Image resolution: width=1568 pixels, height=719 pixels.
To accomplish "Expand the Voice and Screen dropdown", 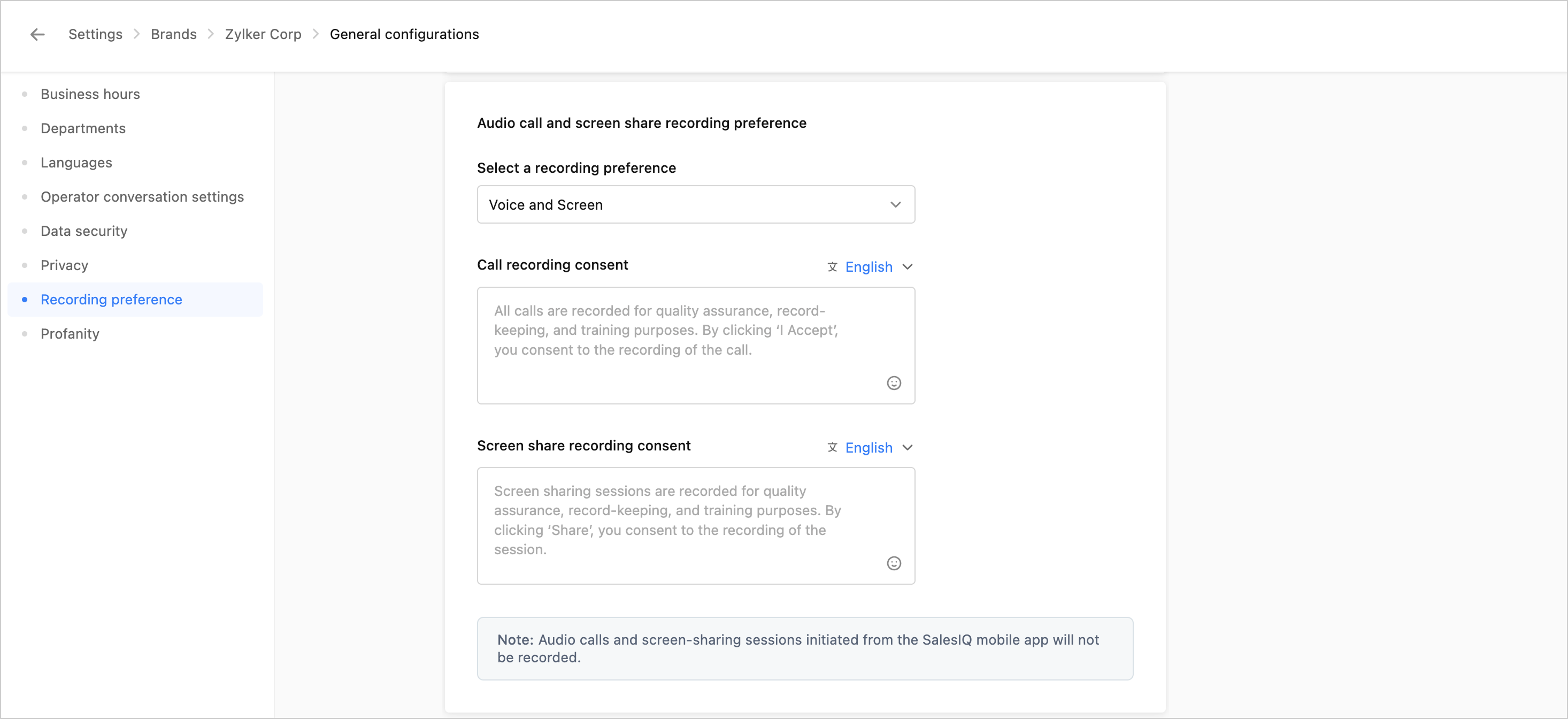I will pyautogui.click(x=695, y=204).
